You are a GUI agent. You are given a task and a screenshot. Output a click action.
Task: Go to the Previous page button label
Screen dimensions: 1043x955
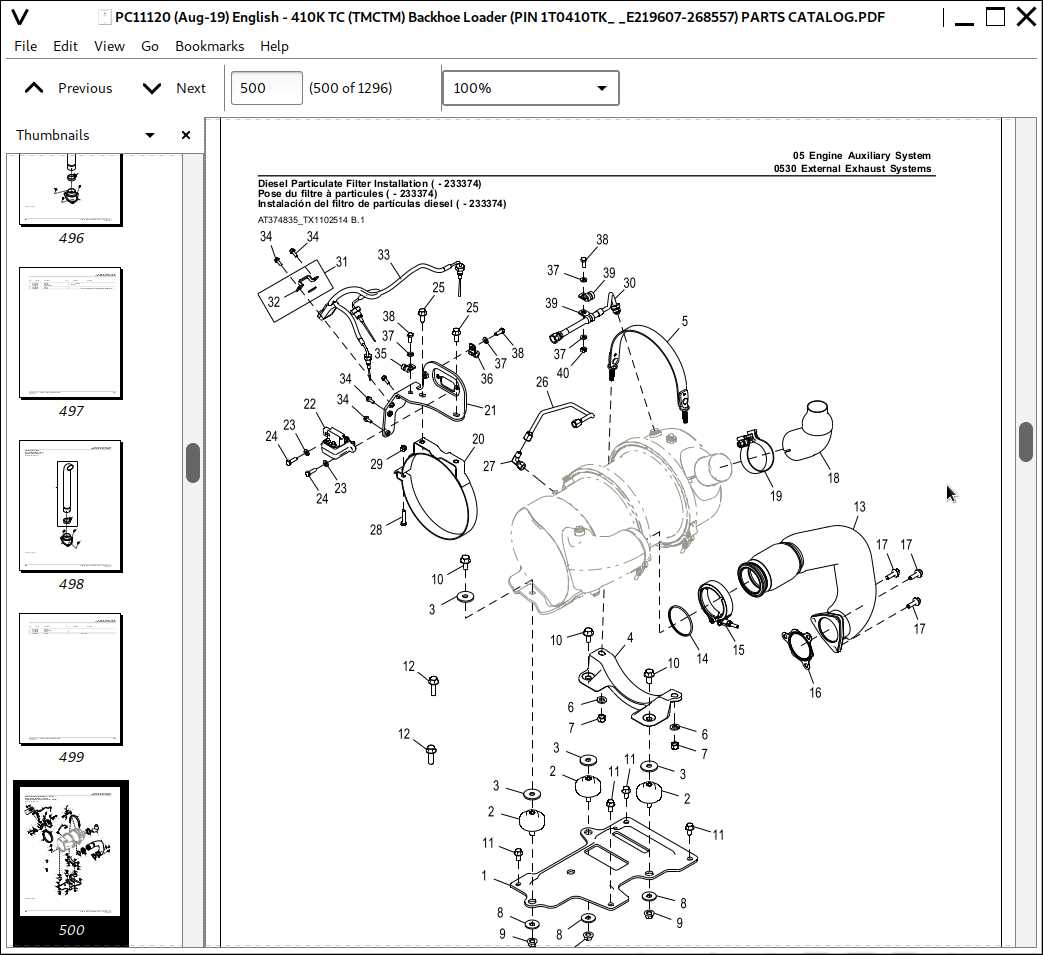(x=85, y=88)
